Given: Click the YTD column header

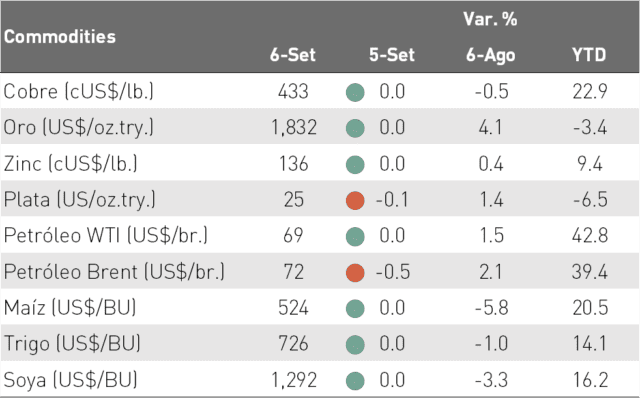Looking at the screenshot, I should pos(589,55).
